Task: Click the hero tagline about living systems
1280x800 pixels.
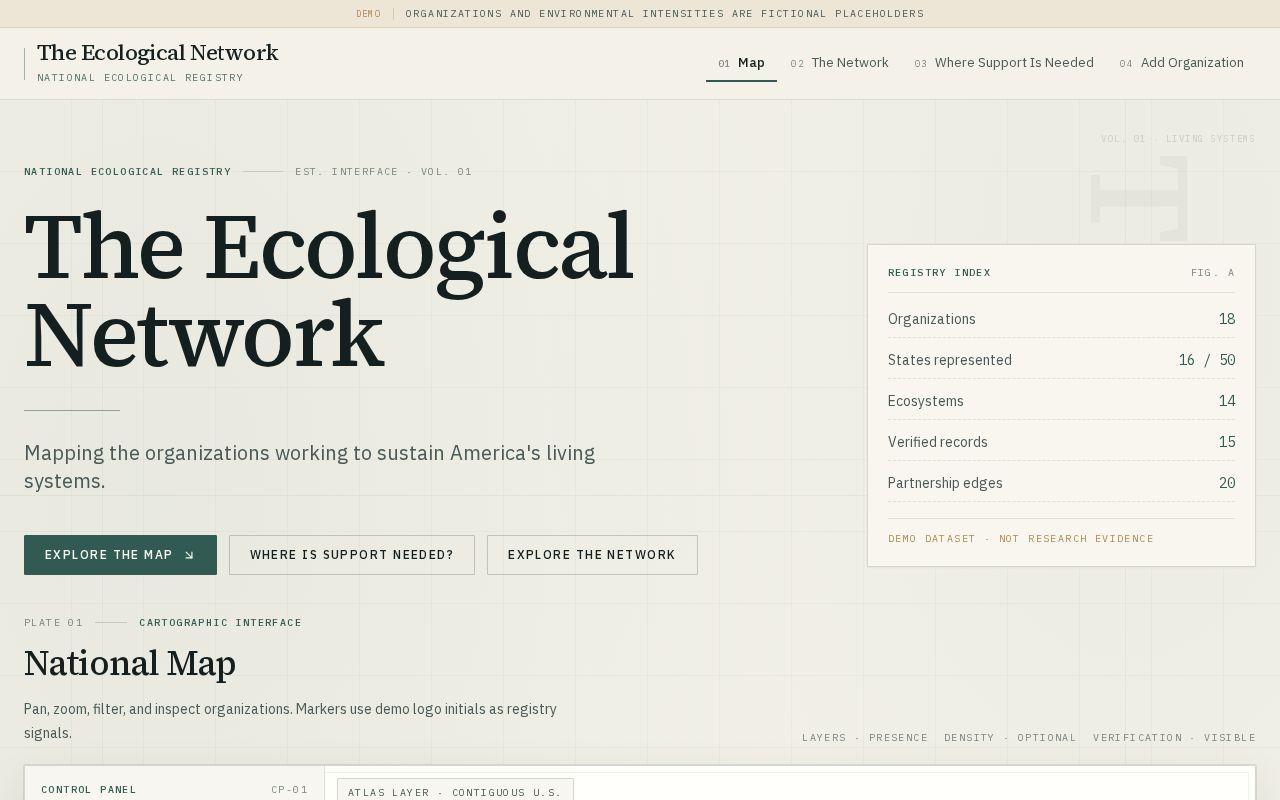Action: (310, 467)
